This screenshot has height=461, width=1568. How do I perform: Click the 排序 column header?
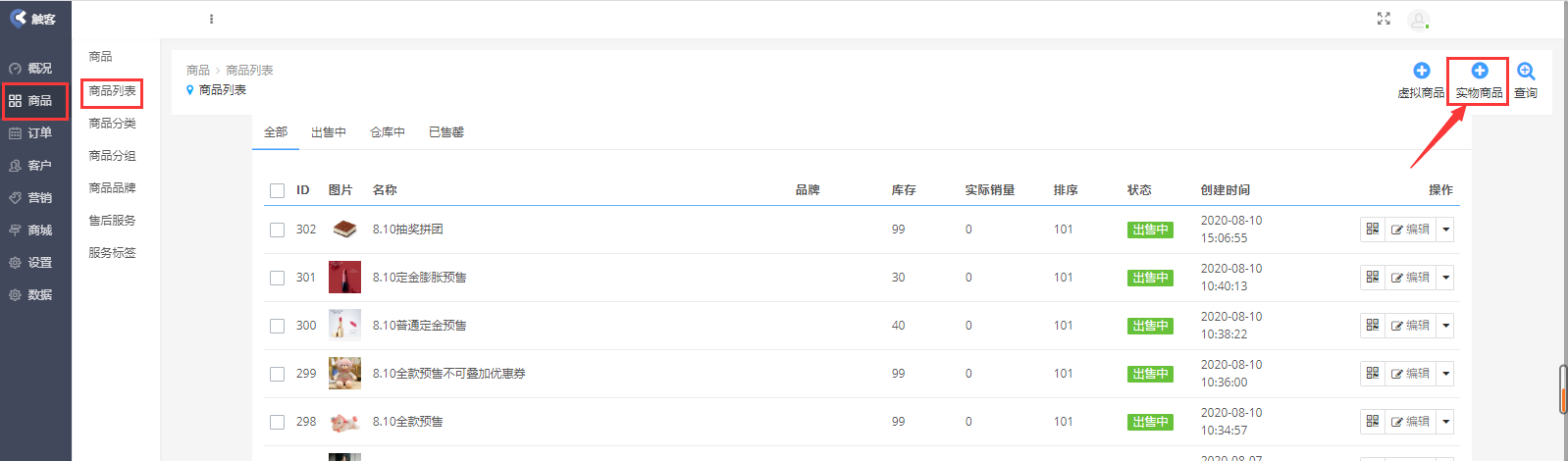pos(1066,189)
